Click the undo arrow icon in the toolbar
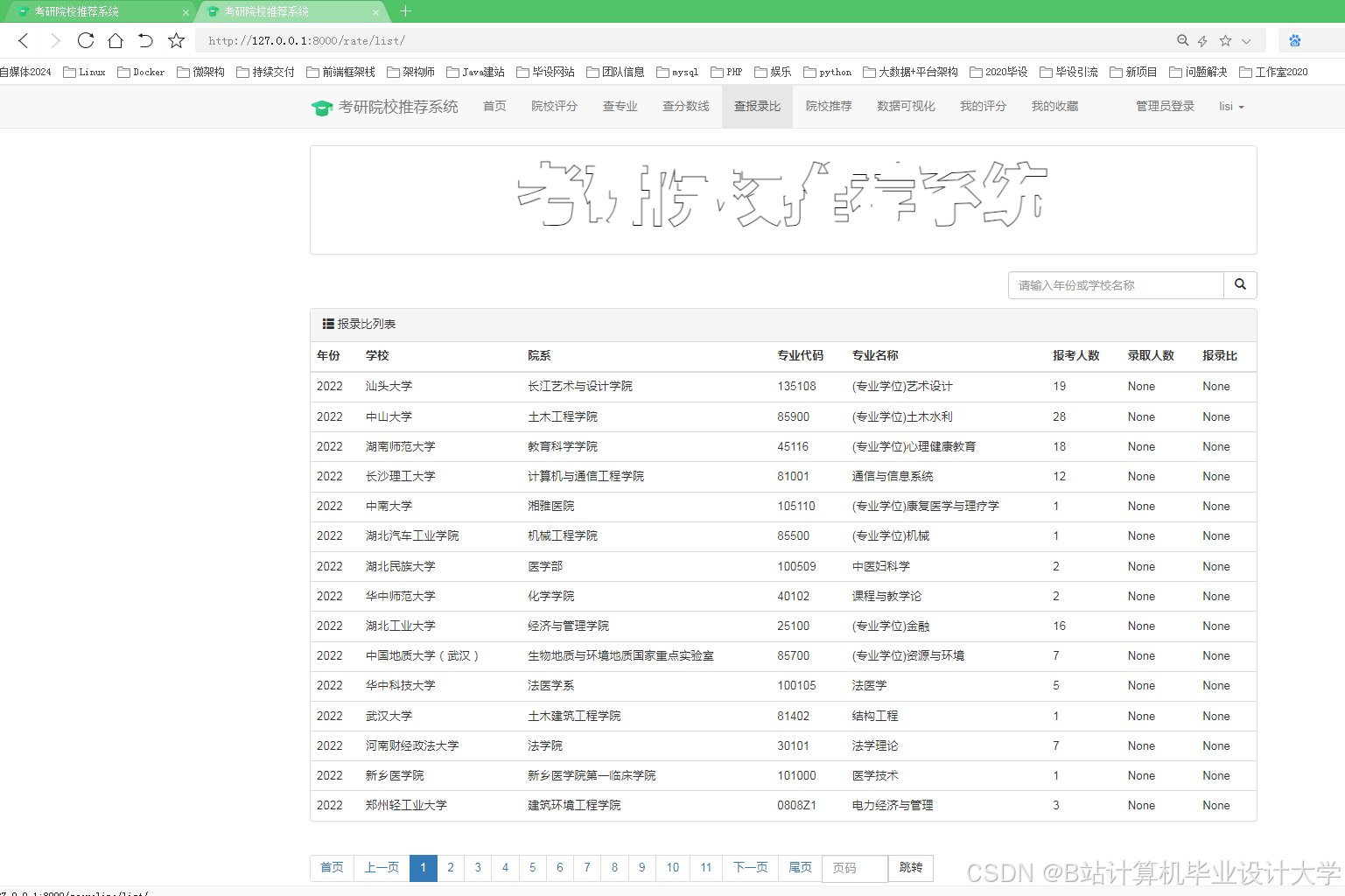 [x=145, y=40]
